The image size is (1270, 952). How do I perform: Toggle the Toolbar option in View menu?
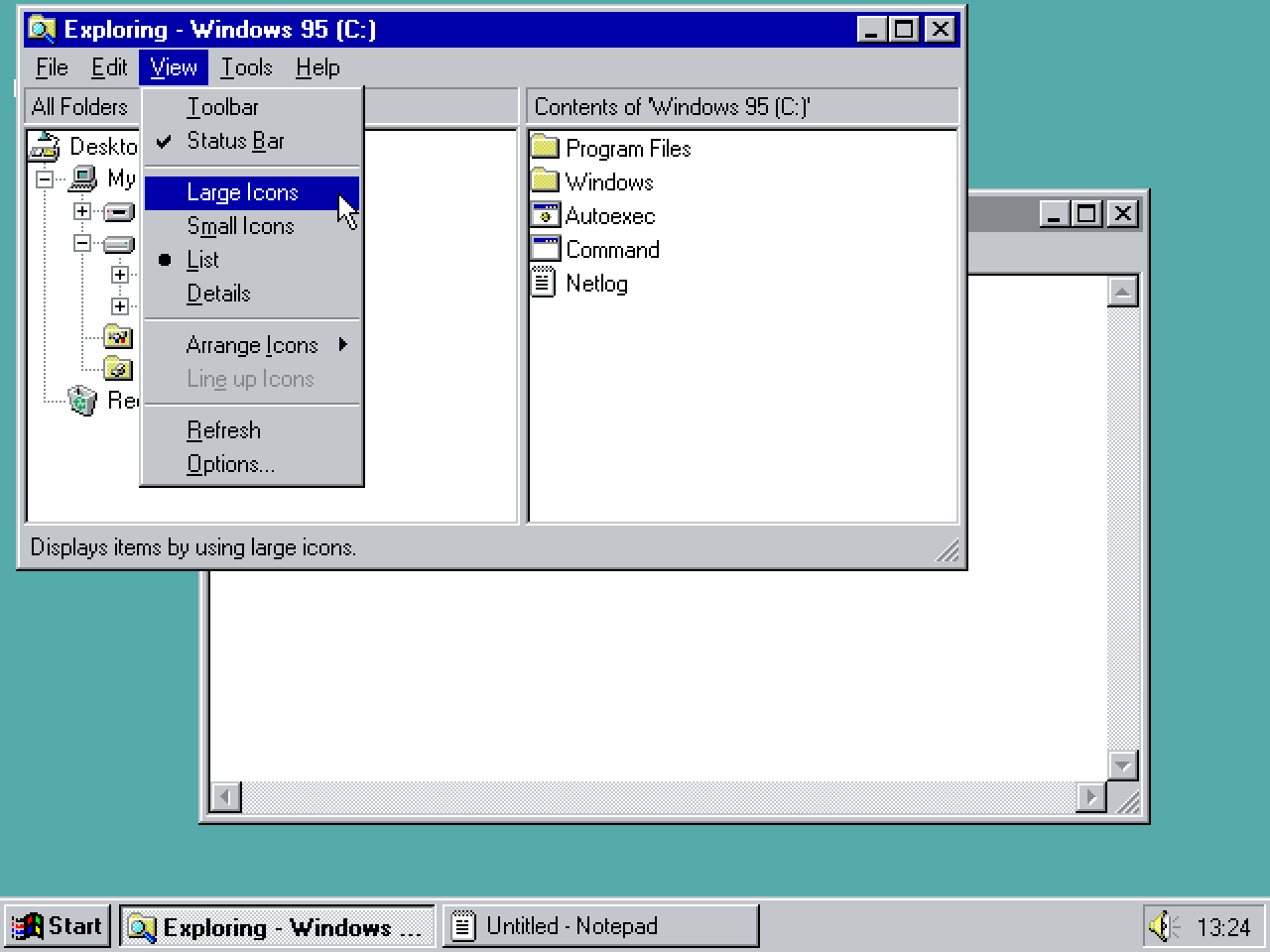coord(252,107)
